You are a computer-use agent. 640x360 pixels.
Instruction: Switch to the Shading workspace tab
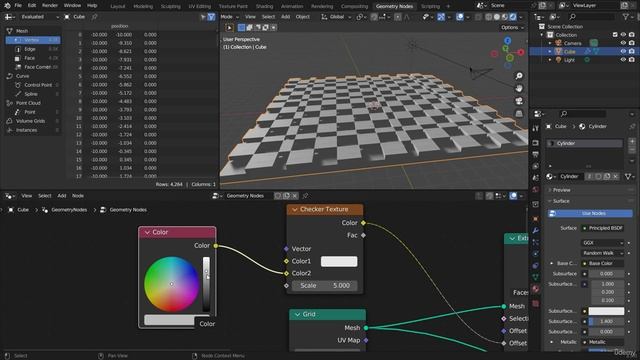[x=264, y=6]
